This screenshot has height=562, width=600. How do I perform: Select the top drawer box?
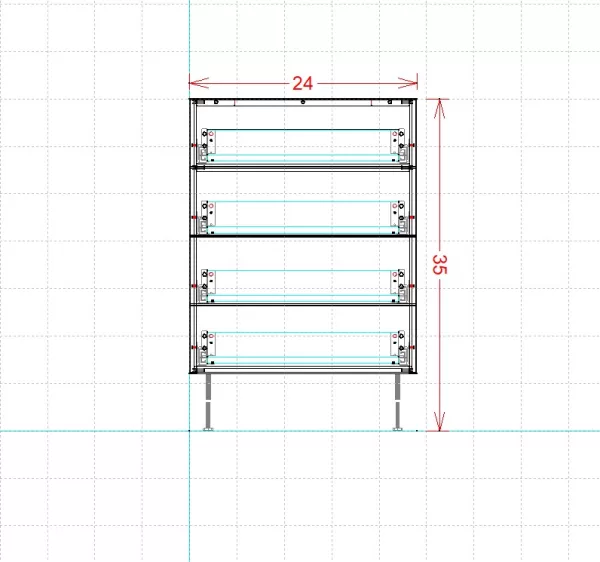click(303, 145)
